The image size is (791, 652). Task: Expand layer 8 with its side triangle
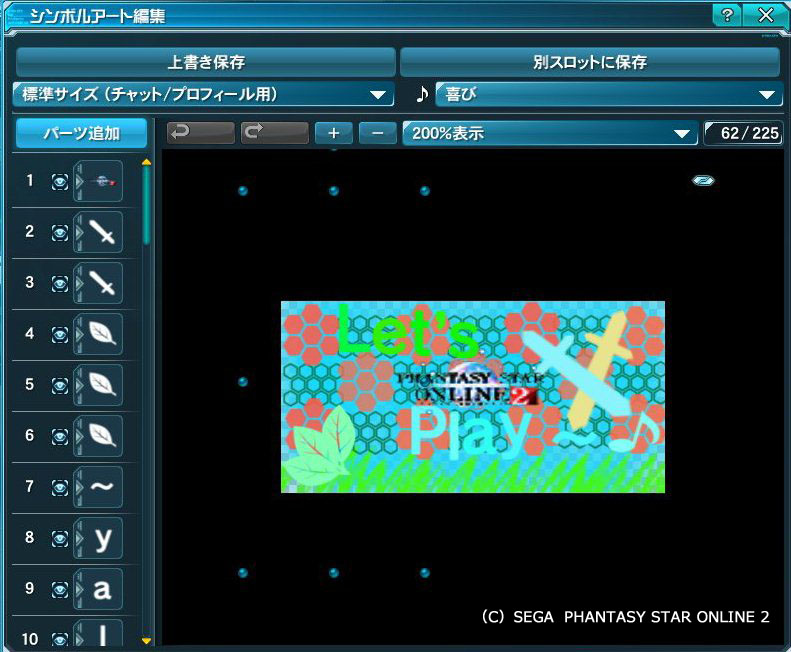click(x=78, y=538)
